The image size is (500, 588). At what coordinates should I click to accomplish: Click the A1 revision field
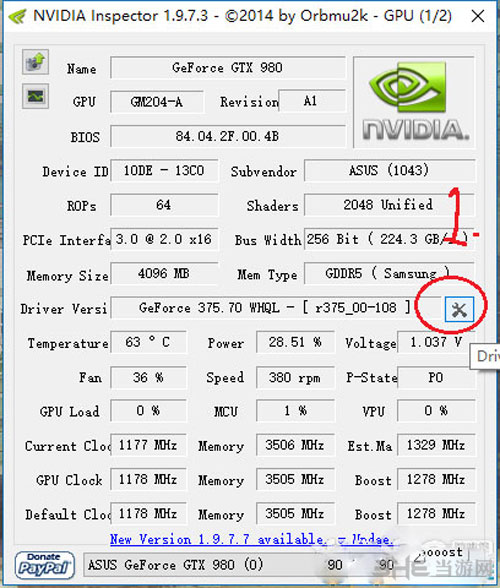(x=311, y=101)
